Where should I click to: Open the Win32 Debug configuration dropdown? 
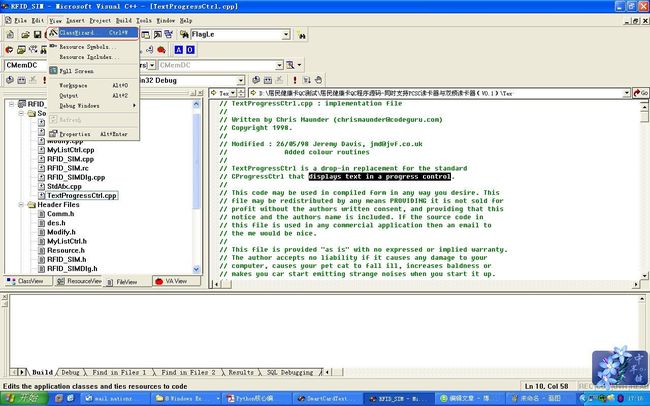tap(241, 80)
